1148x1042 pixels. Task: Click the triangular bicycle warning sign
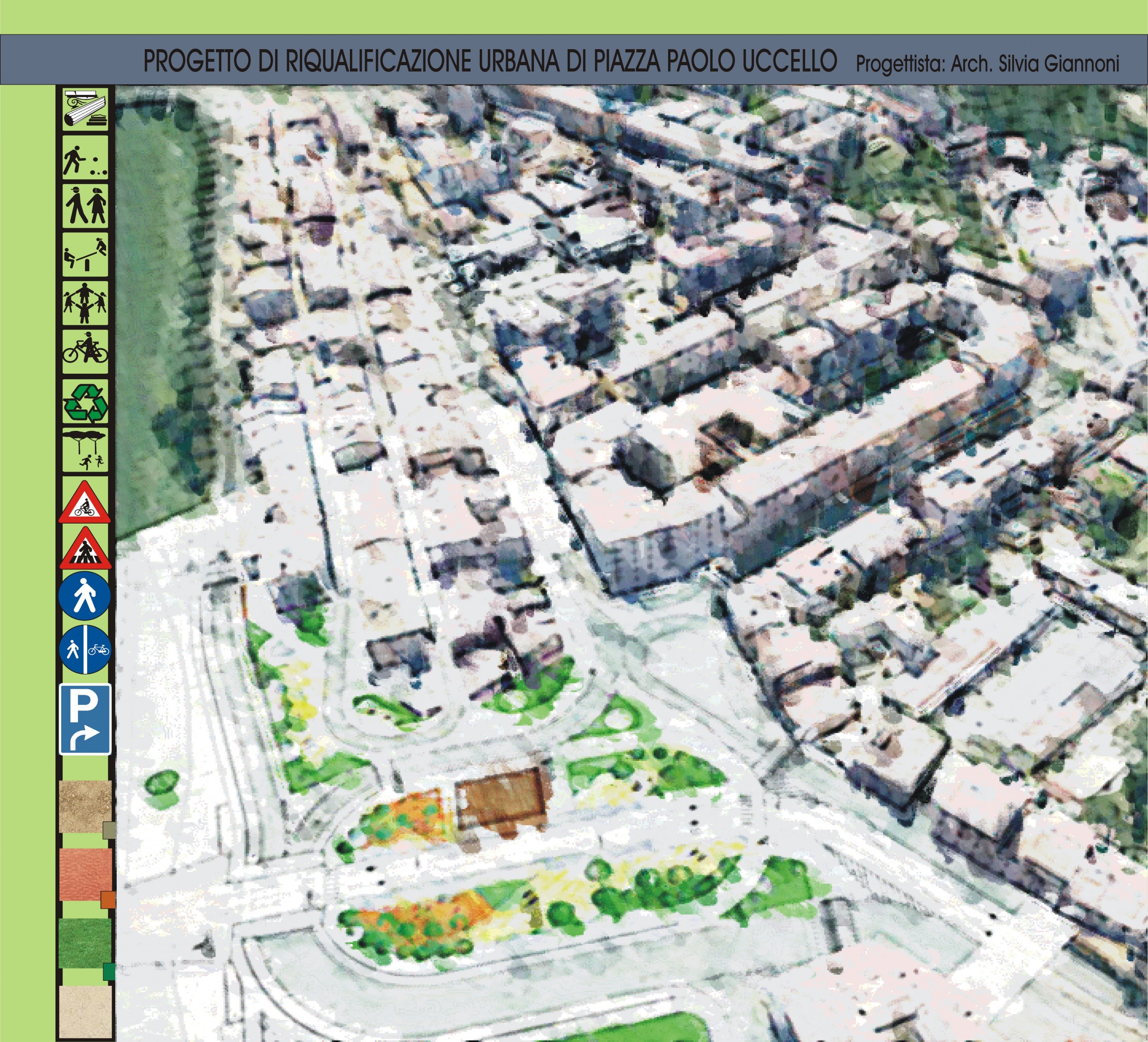click(x=84, y=502)
